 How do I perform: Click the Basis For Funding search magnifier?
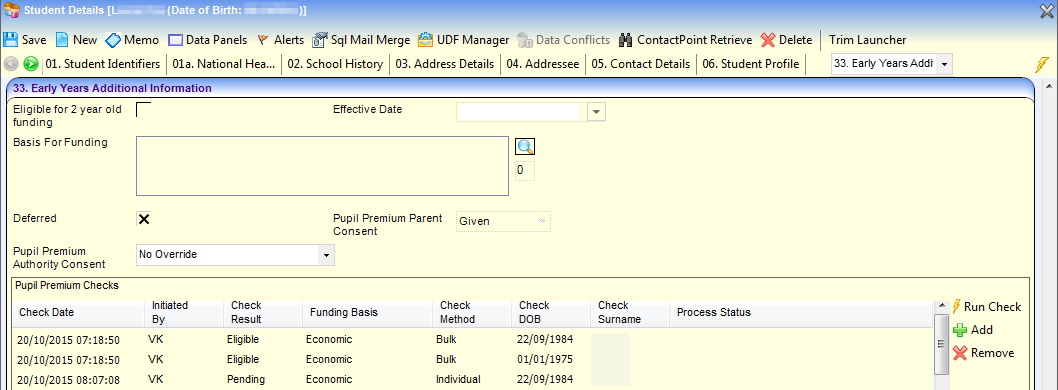(525, 146)
